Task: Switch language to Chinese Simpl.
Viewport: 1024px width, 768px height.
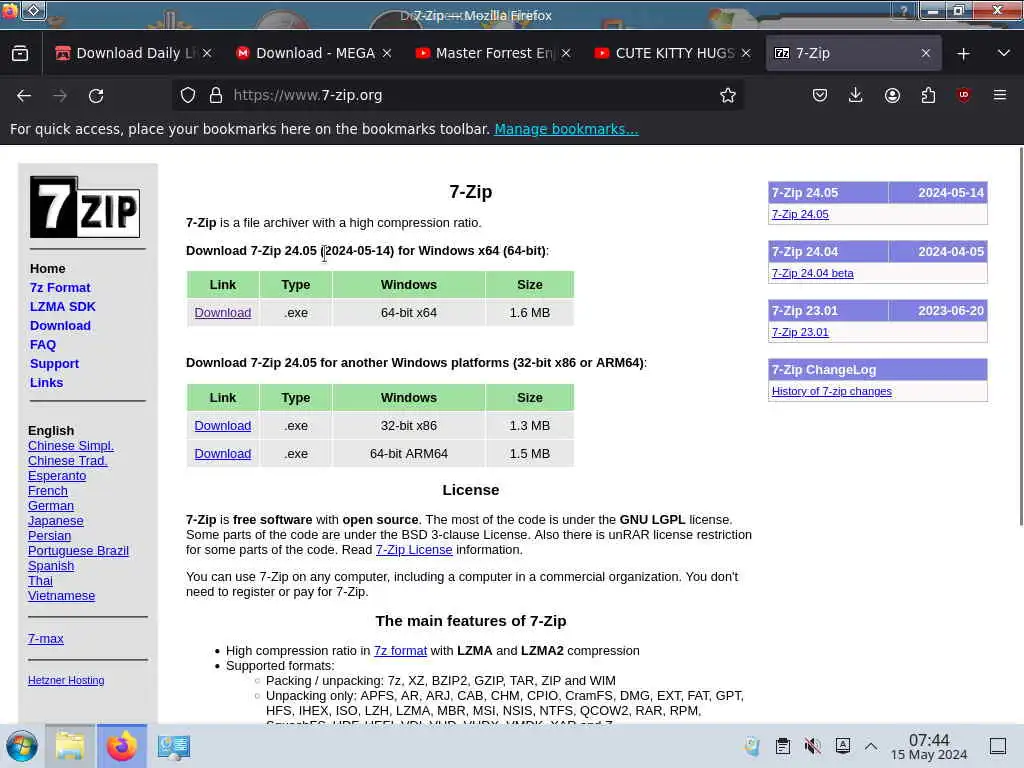Action: tap(71, 445)
